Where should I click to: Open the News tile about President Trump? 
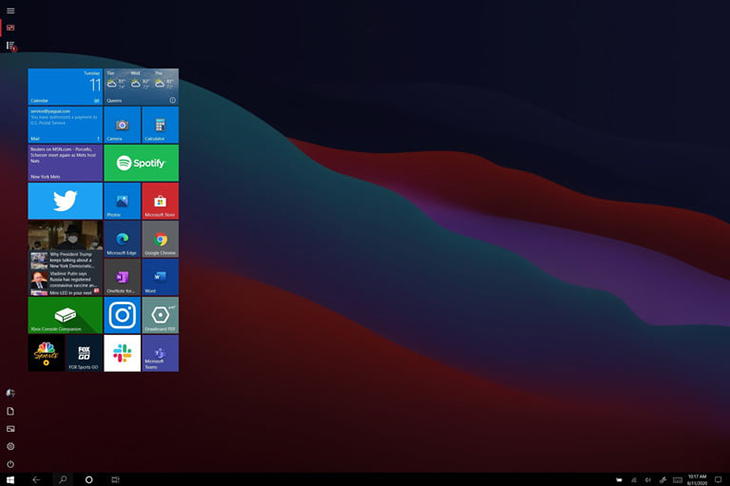tap(65, 258)
